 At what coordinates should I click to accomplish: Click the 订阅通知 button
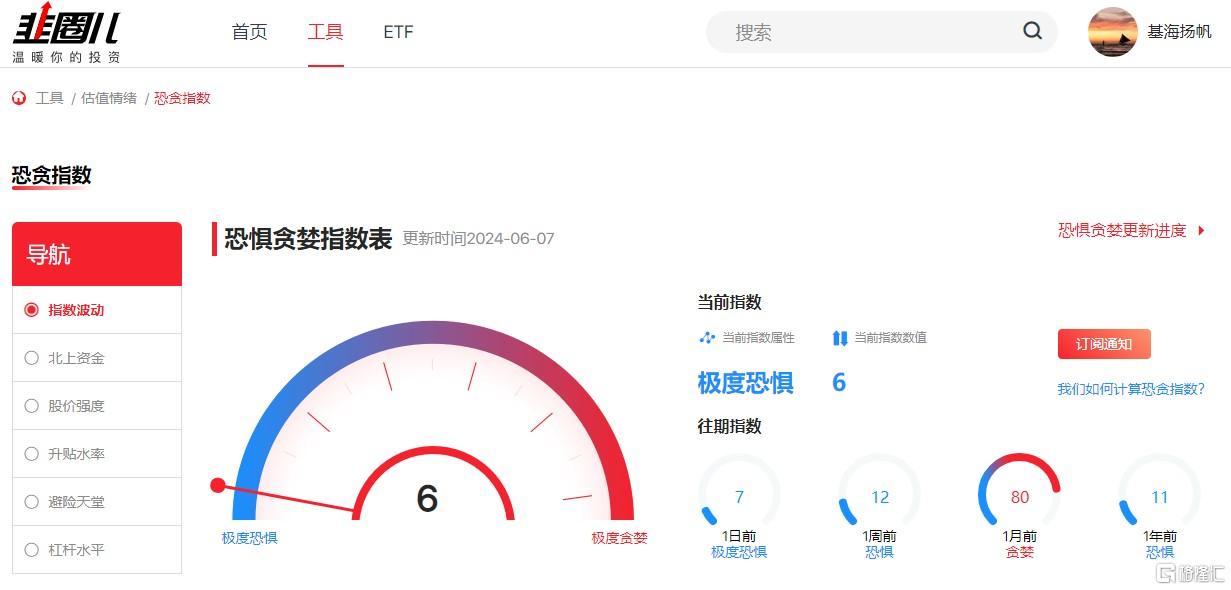tap(1104, 344)
